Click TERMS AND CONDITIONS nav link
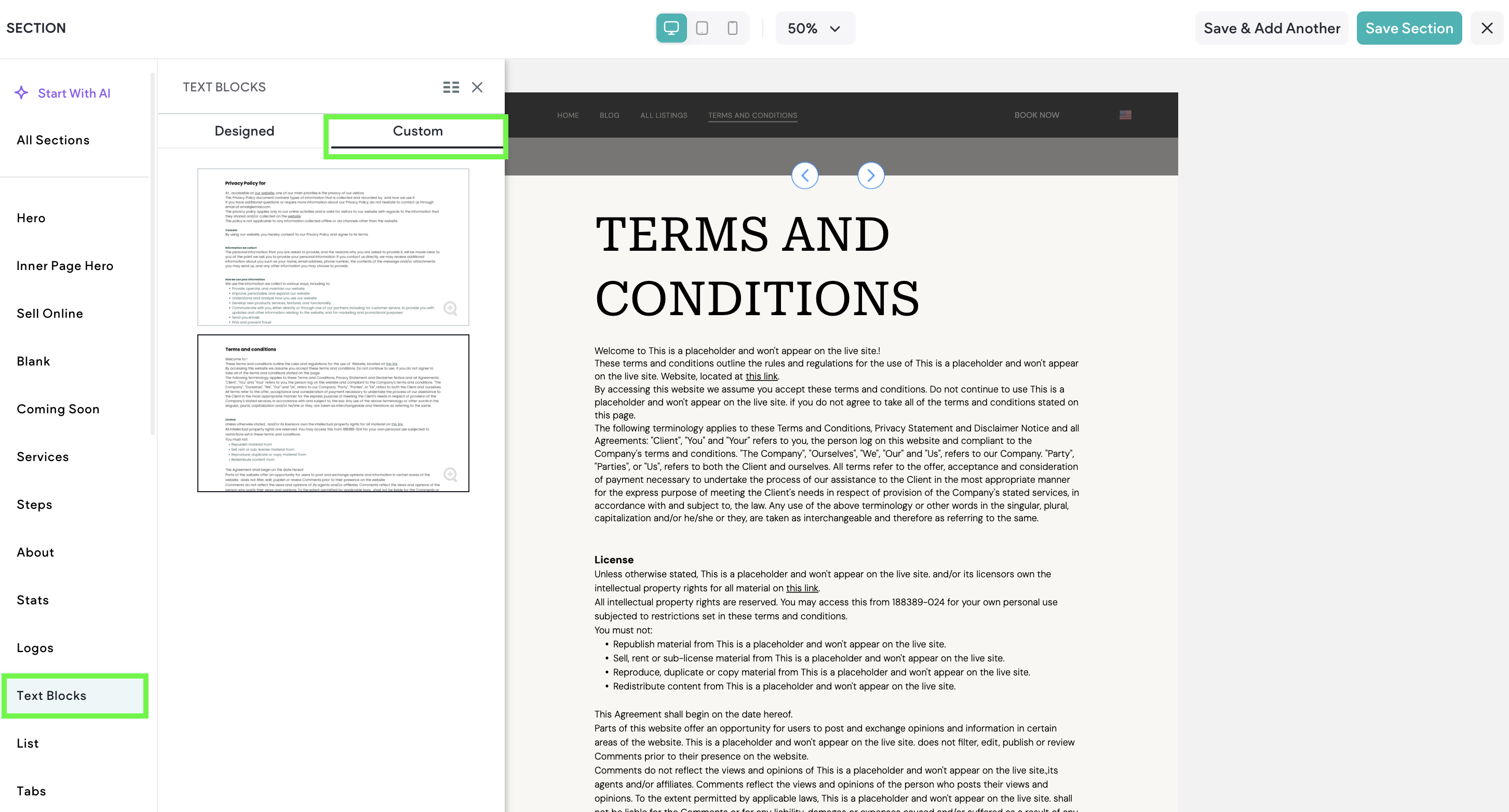 coord(753,115)
